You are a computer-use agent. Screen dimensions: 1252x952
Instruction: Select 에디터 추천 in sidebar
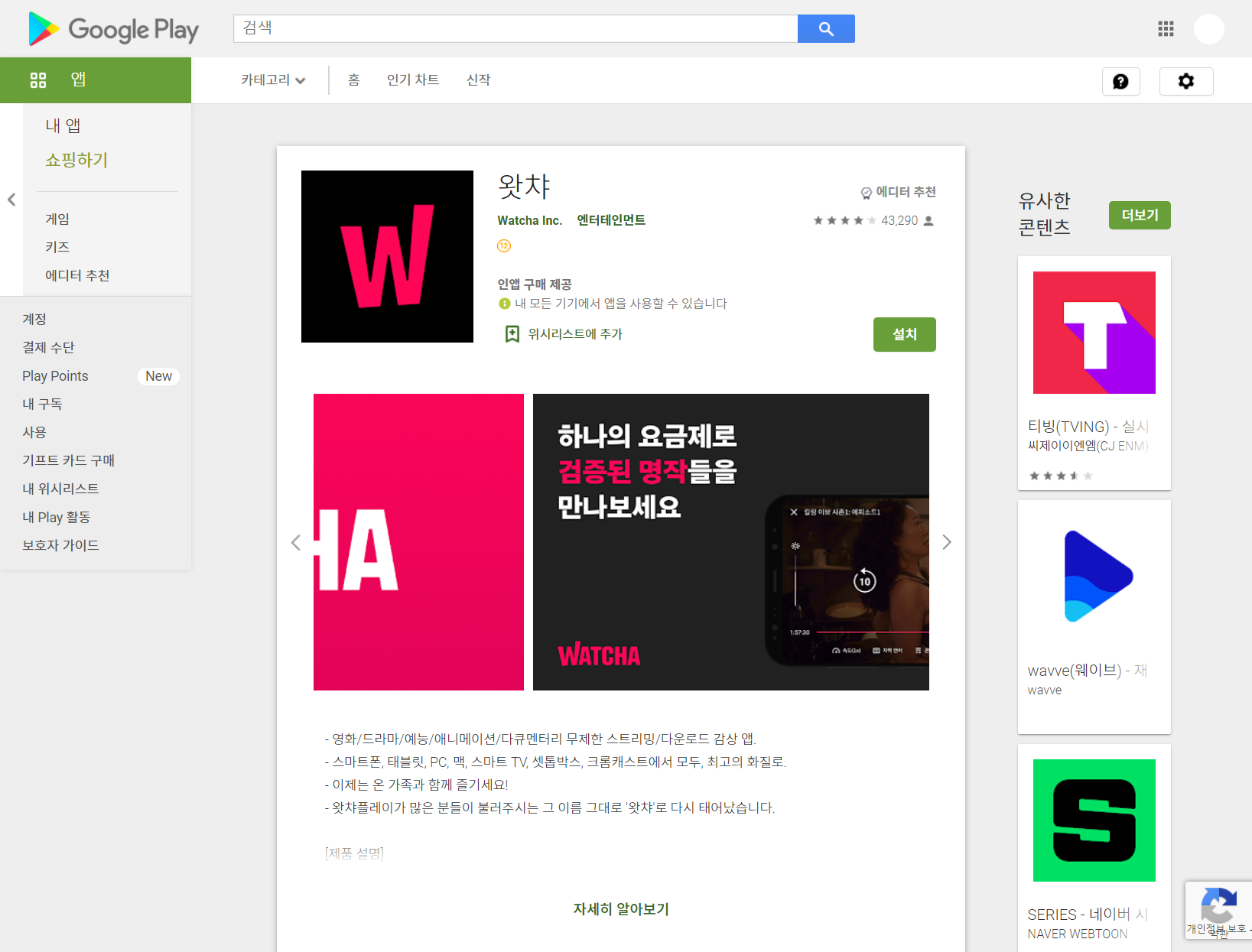coord(77,275)
